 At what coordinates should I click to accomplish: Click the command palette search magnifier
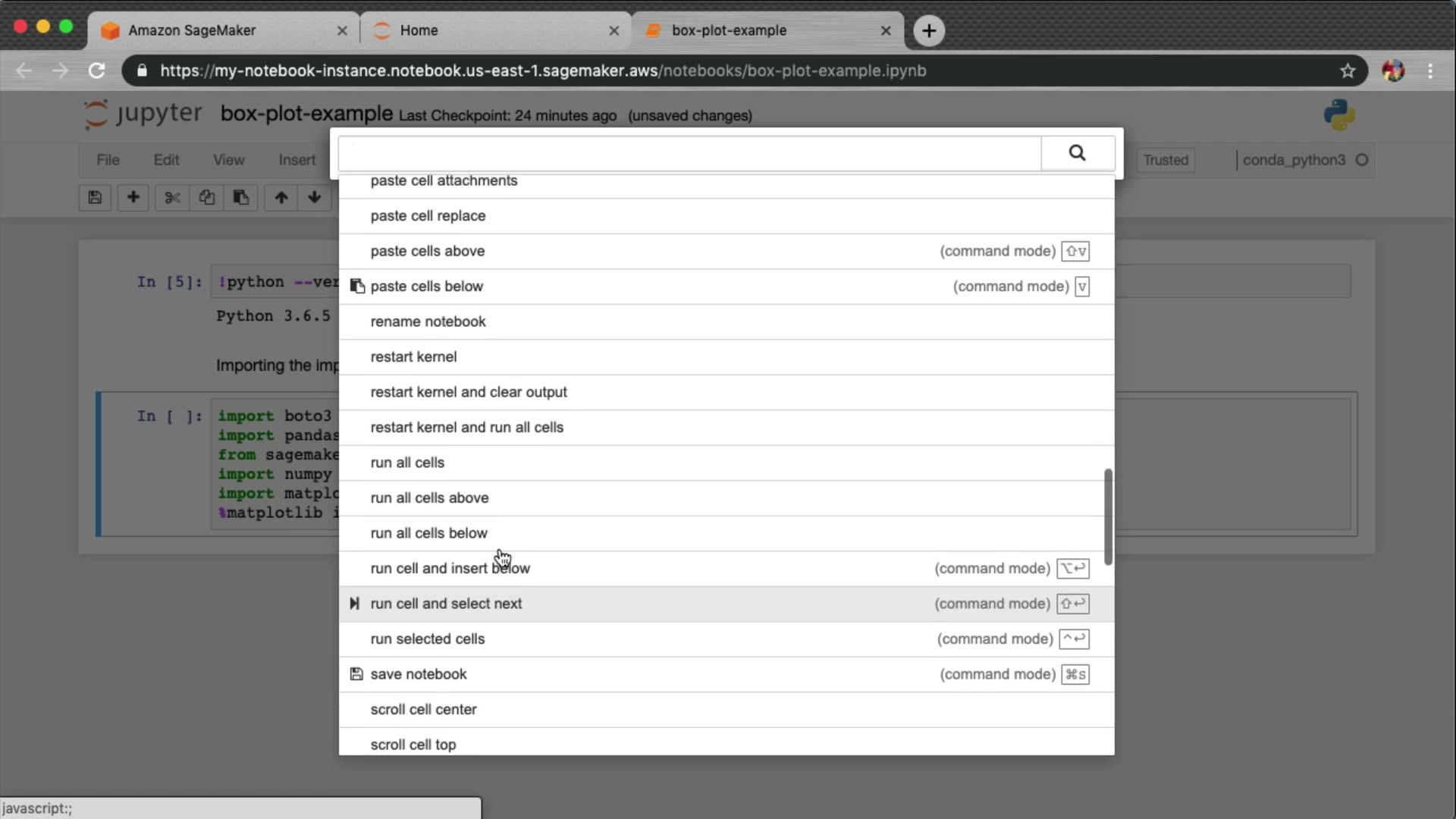click(1077, 153)
